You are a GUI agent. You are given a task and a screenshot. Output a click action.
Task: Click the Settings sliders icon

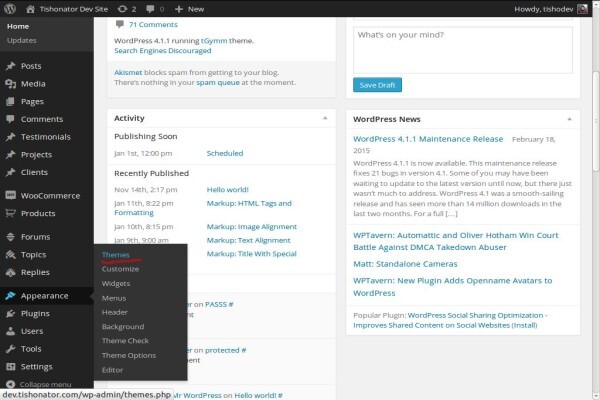10,367
